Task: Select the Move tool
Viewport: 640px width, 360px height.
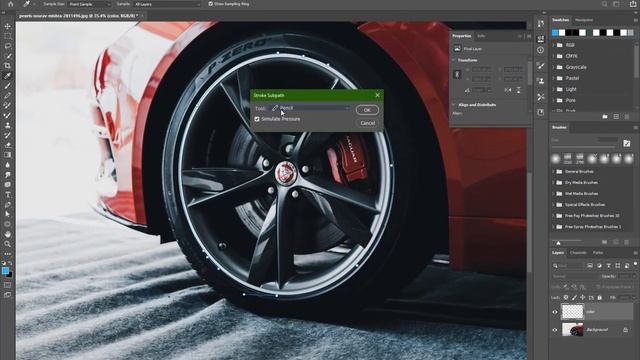Action: pos(7,27)
